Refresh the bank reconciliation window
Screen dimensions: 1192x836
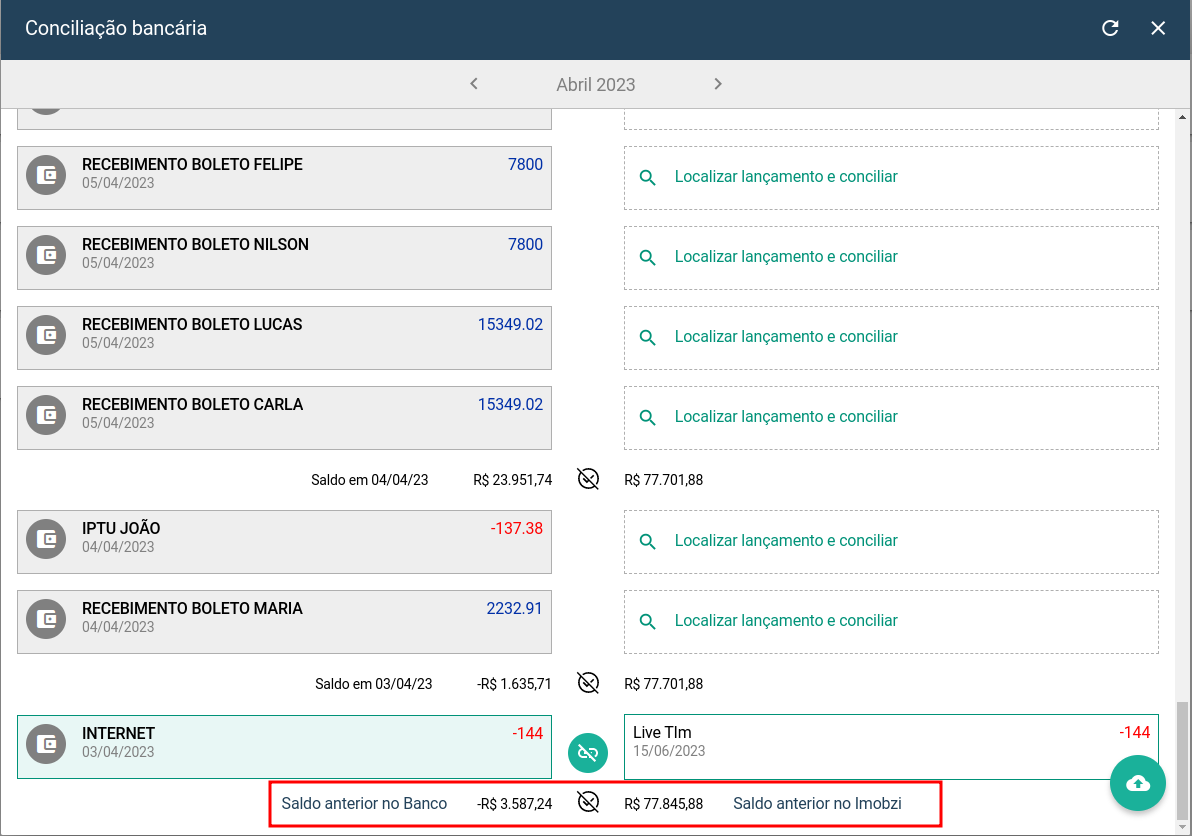[x=1110, y=28]
